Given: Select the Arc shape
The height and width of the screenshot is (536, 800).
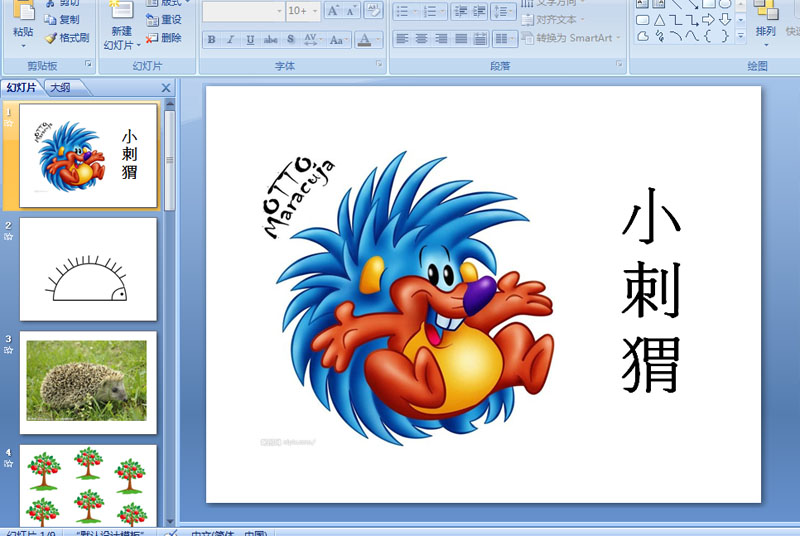Looking at the screenshot, I should pyautogui.click(x=675, y=36).
